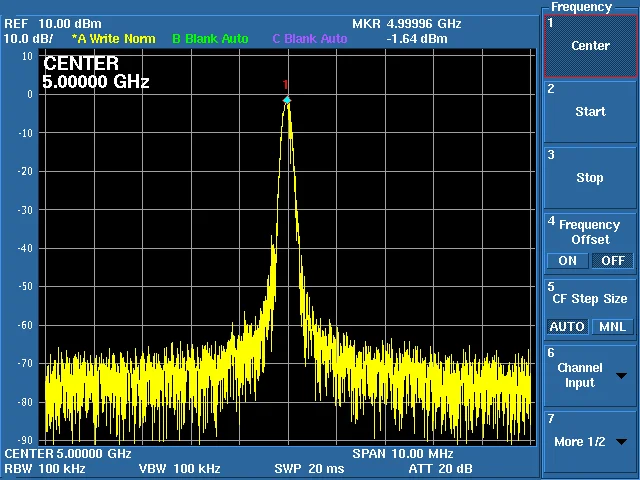Set Frequency Offset to OFF
This screenshot has width=640, height=480.
613,261
